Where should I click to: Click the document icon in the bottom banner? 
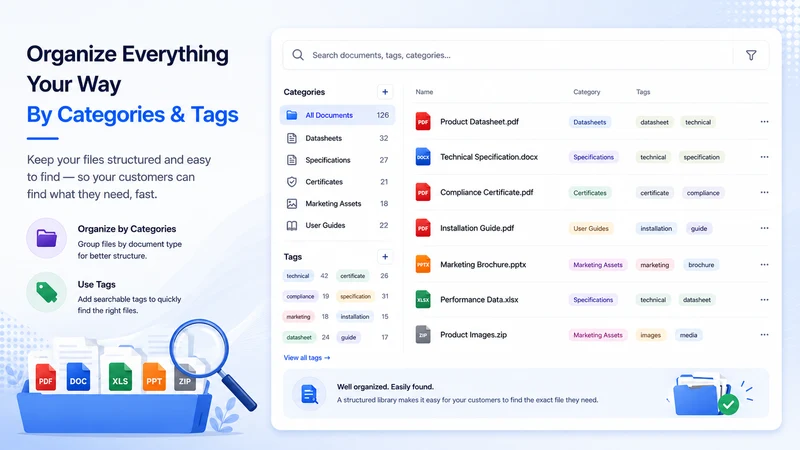309,394
